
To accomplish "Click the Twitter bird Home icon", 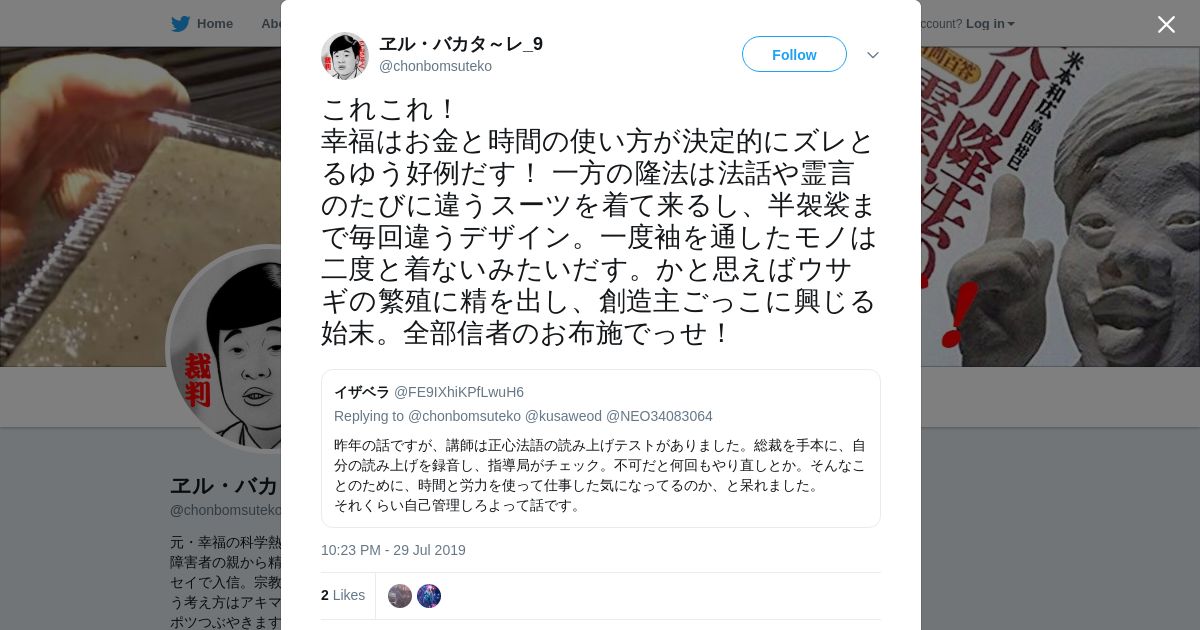I will (x=180, y=23).
